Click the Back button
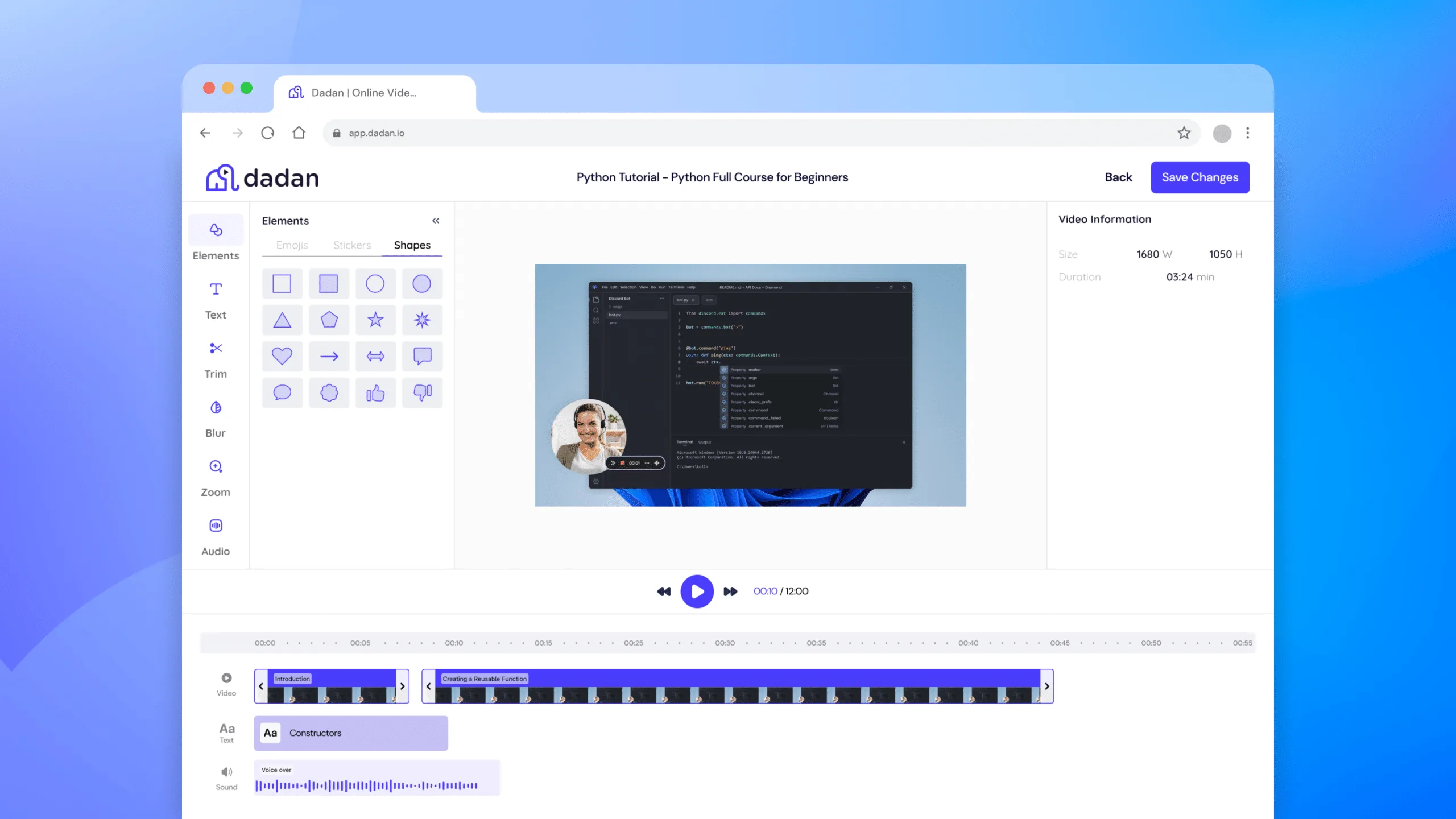 tap(1118, 177)
